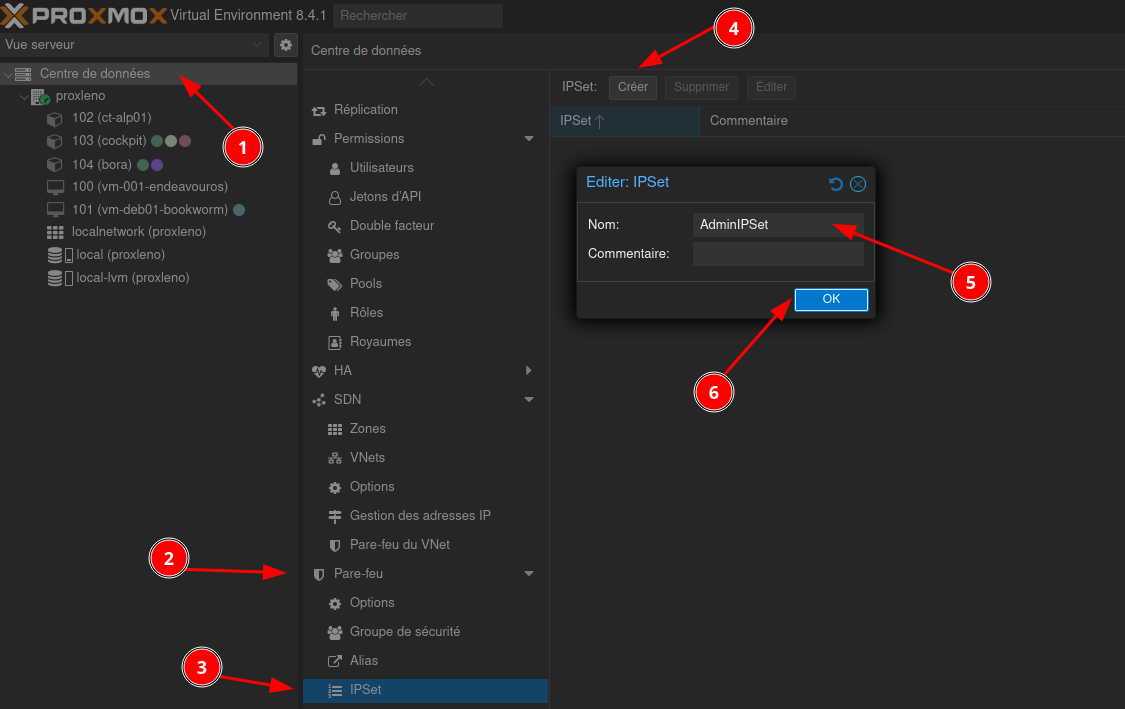Open Jetons d'API menu item
The width and height of the screenshot is (1125, 709).
coord(385,197)
